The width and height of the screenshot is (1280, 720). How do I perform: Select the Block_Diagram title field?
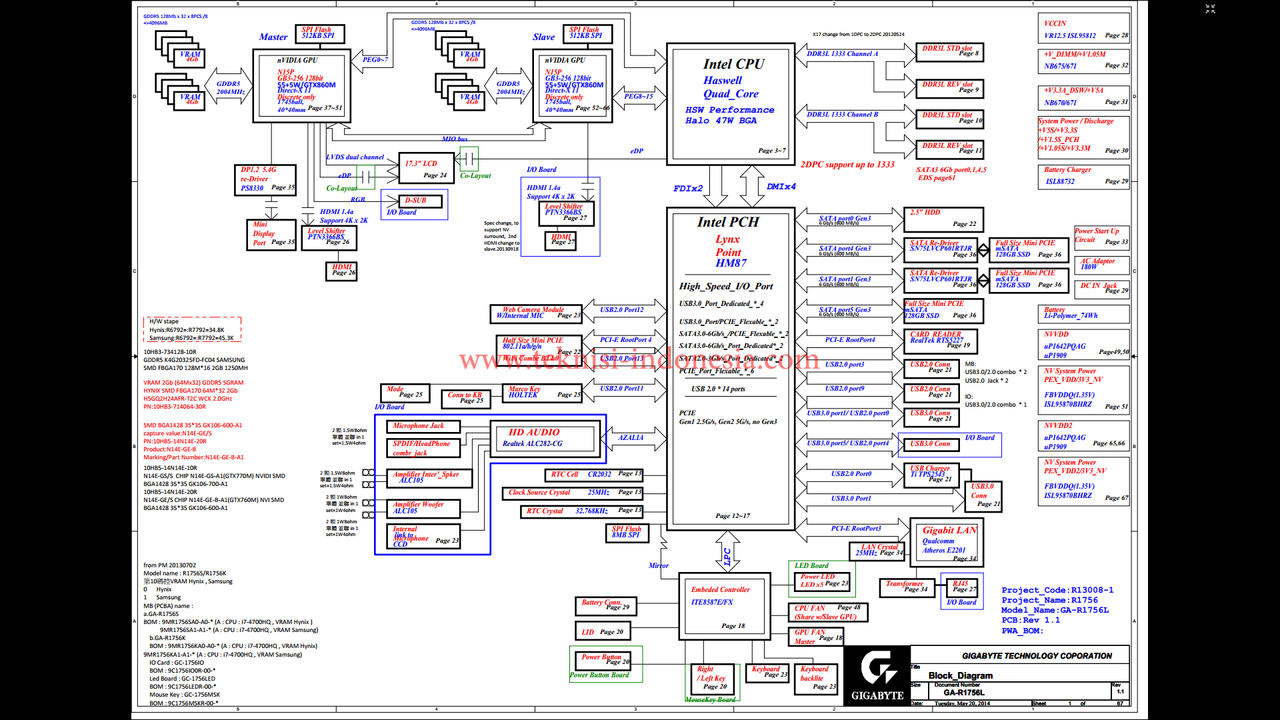1020,676
